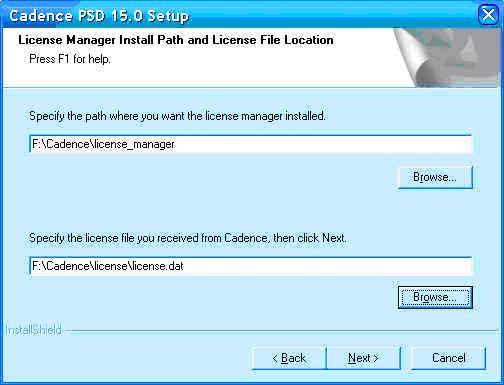Place cursor after license.dat in the file field
Screen dimensions: 504x385
tap(184, 266)
